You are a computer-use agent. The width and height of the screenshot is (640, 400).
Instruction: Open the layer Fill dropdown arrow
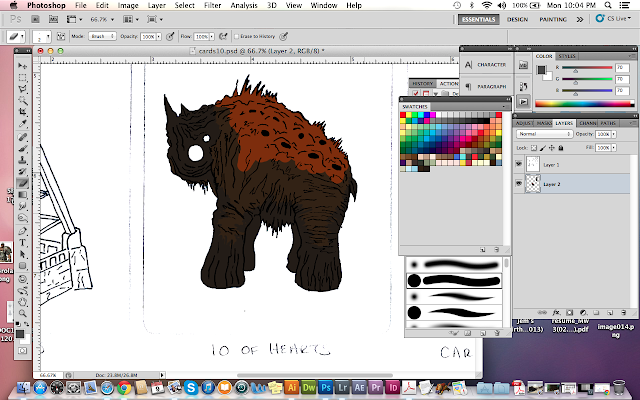click(614, 148)
